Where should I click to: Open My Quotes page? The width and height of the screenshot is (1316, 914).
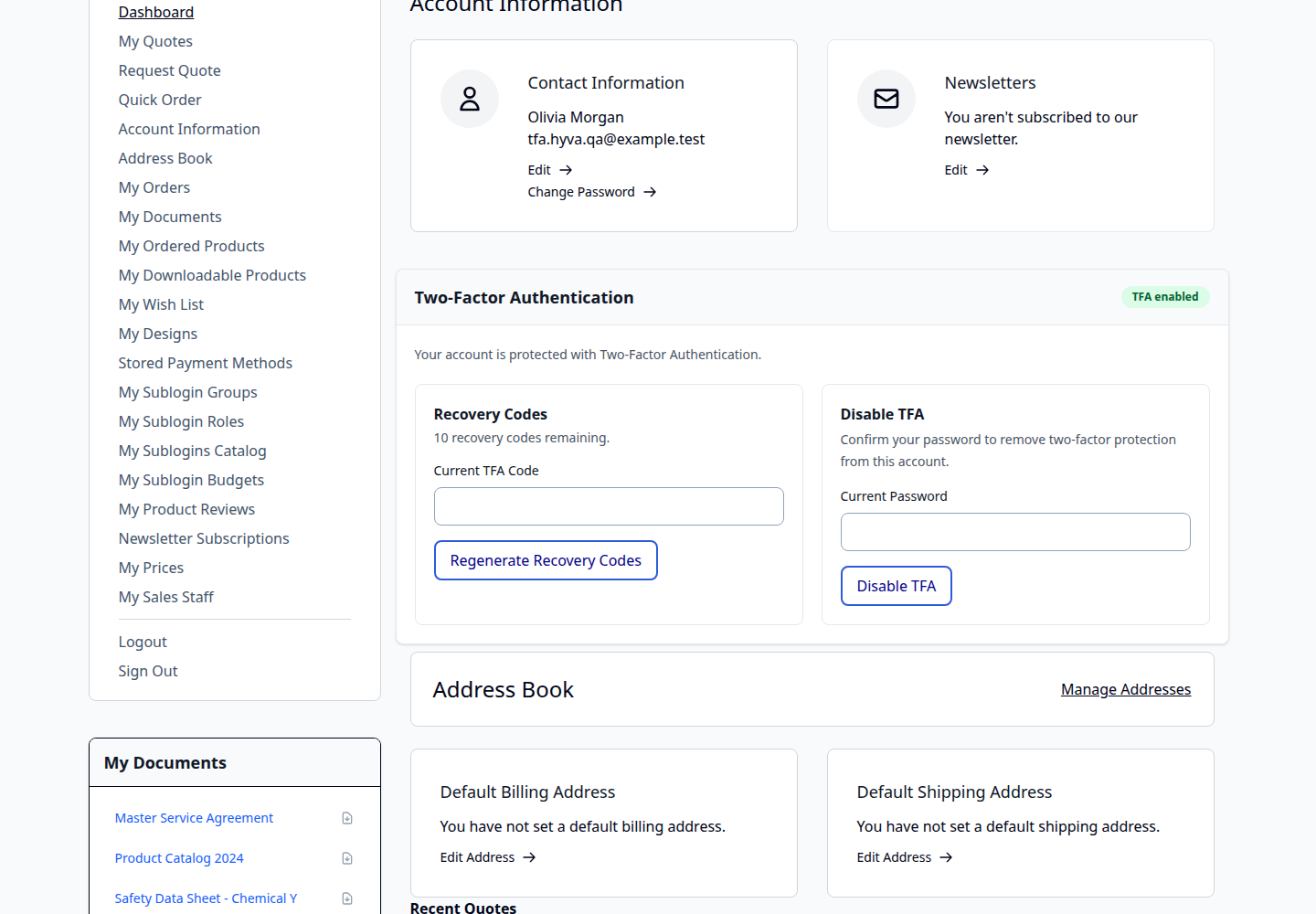point(155,41)
